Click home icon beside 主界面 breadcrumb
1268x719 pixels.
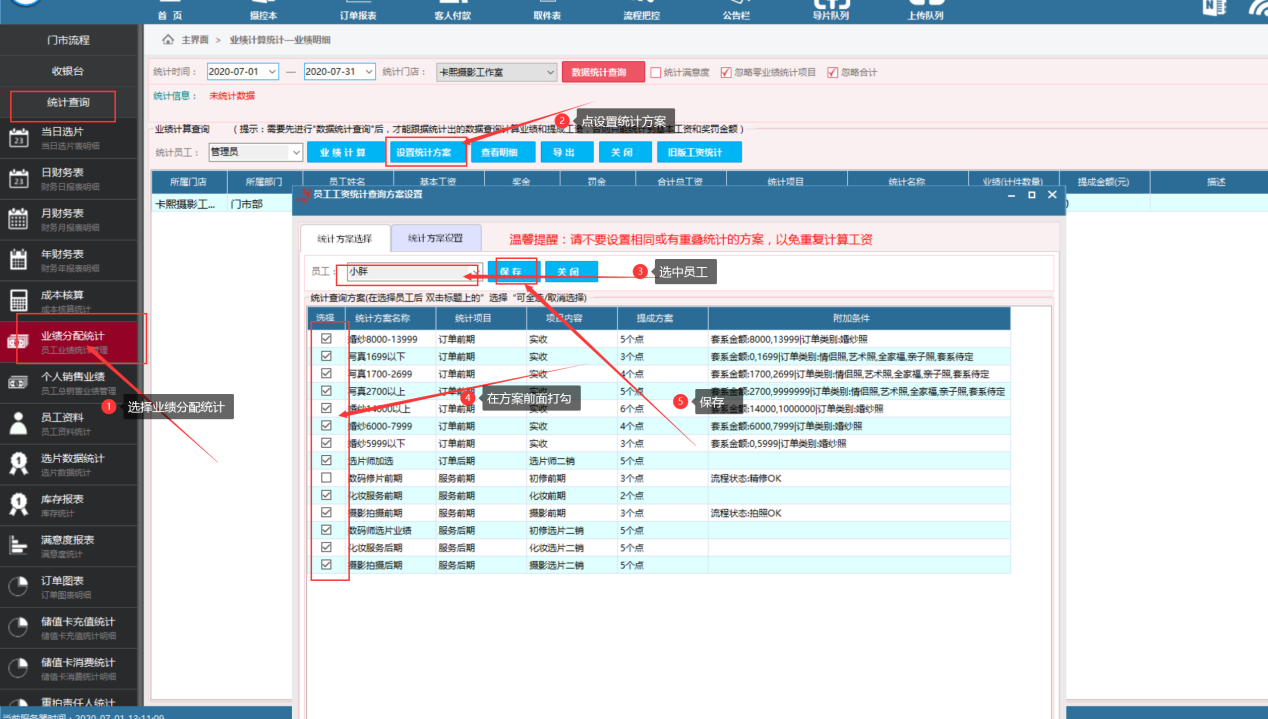coord(168,39)
